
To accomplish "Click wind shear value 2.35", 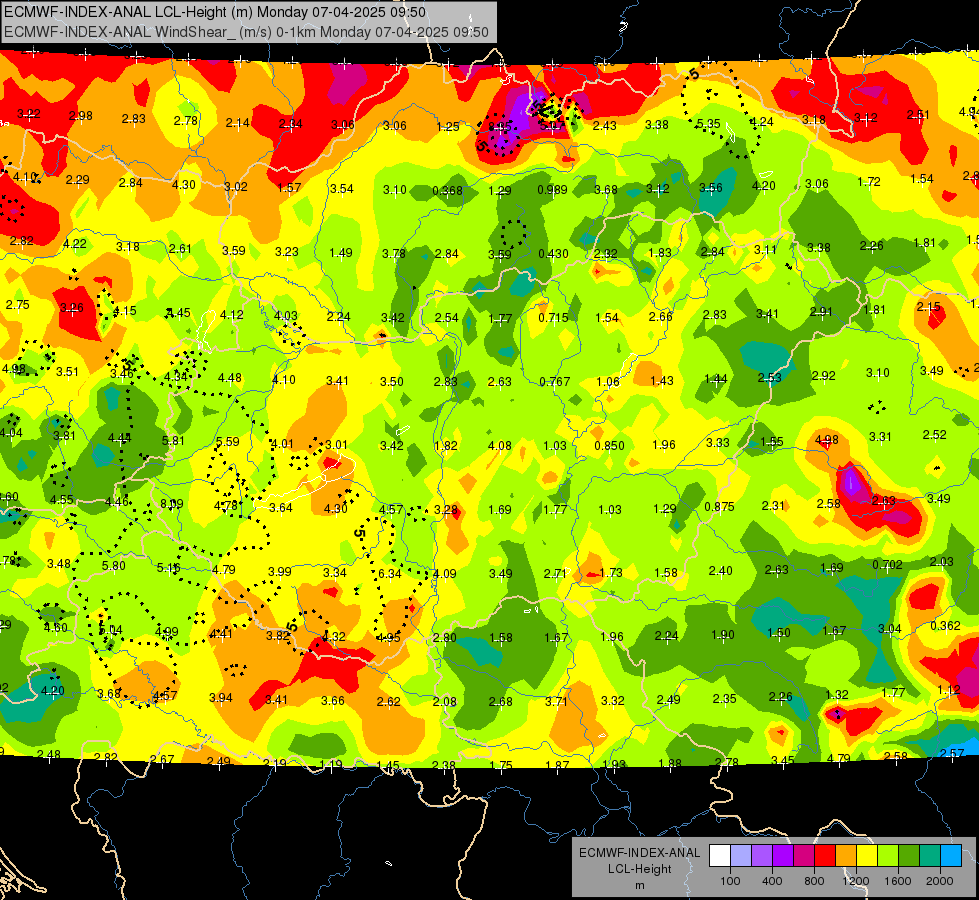I will 725,699.
